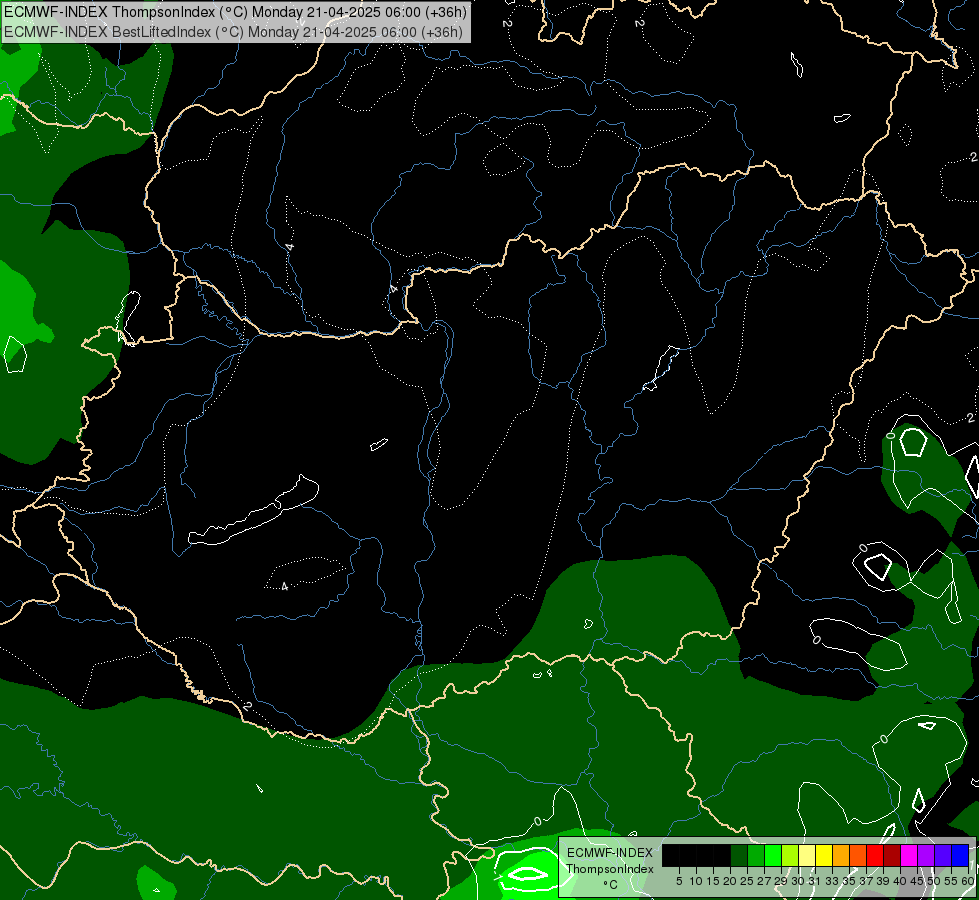Click the legend tick value 27
Viewport: 979px width, 900px height.
pyautogui.click(x=764, y=881)
